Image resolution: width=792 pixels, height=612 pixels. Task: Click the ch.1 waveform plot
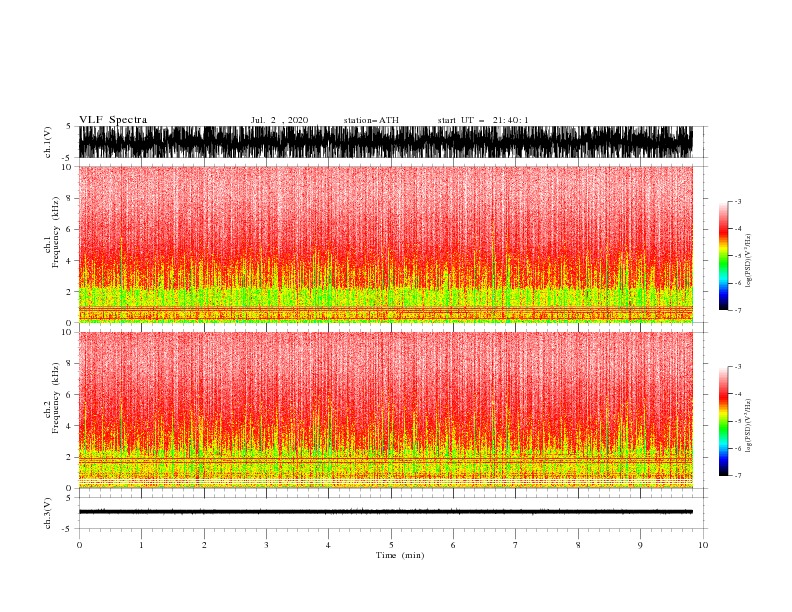385,142
